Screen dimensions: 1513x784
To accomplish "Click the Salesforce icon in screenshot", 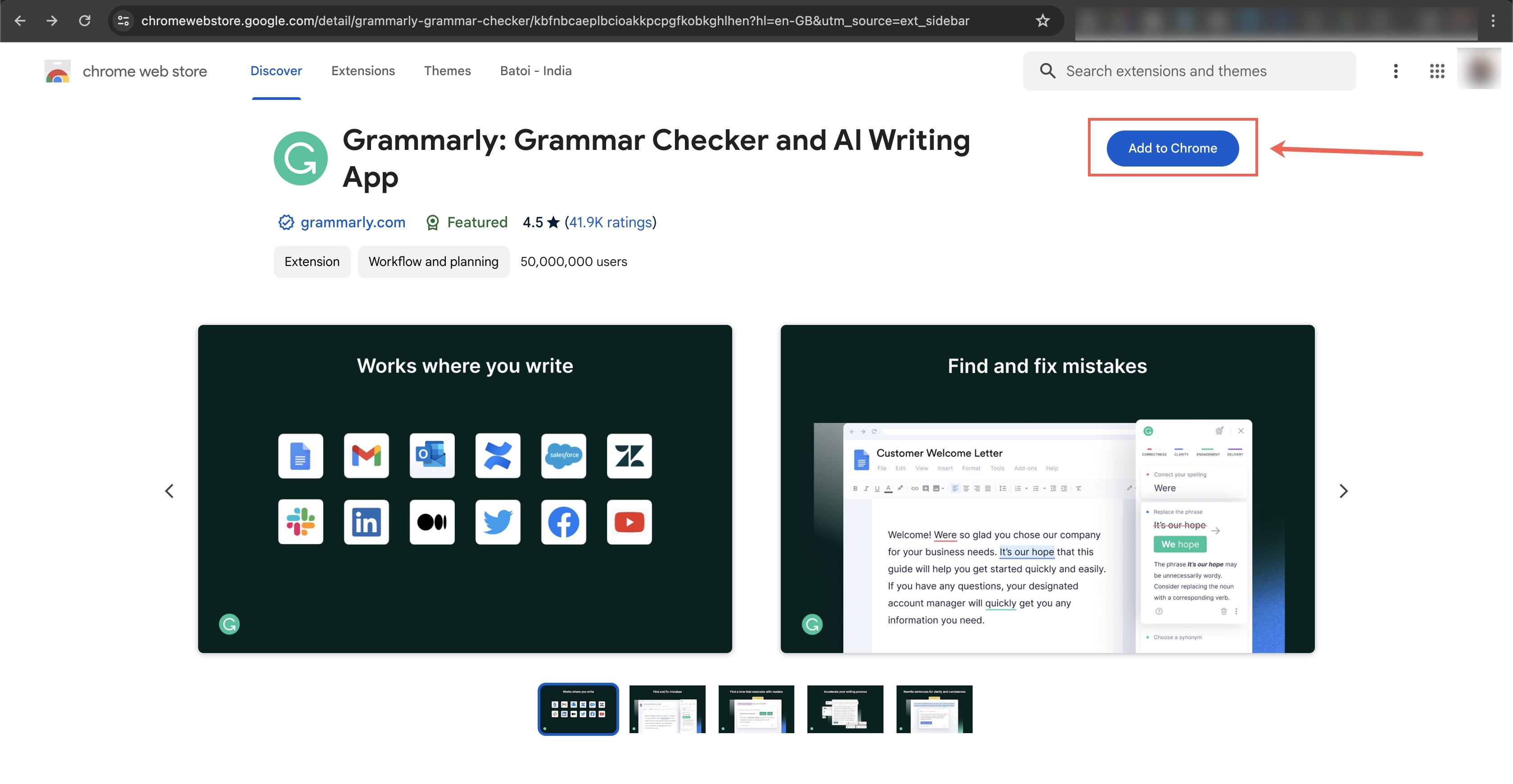I will point(564,456).
